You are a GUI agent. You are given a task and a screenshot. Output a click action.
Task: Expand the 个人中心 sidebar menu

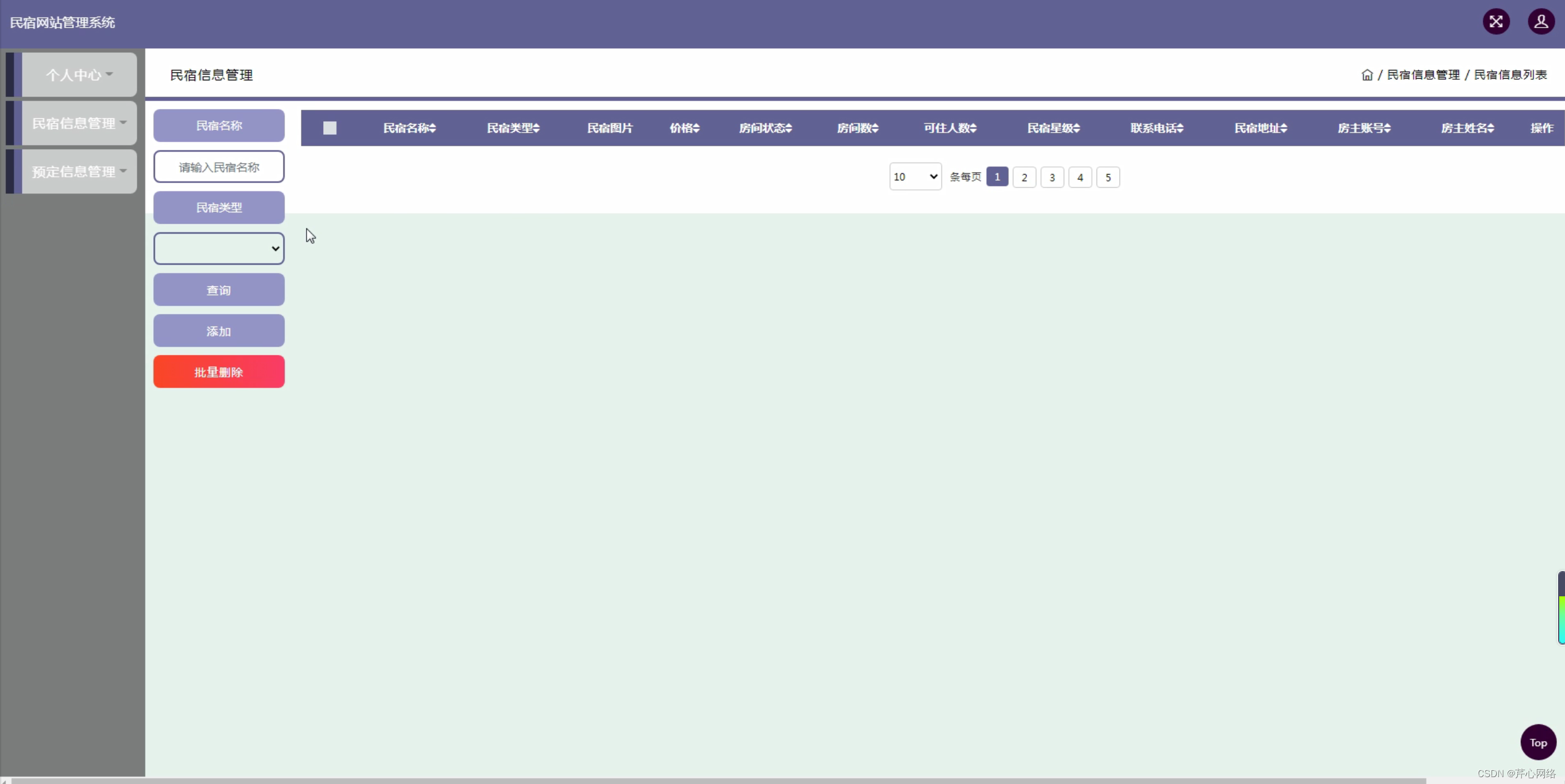coord(79,75)
